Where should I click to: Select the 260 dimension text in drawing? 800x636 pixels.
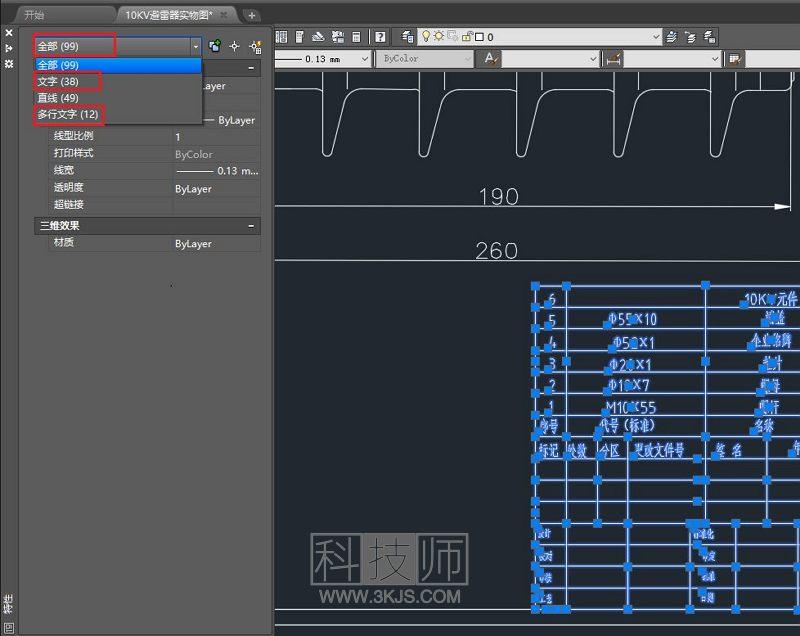point(496,250)
